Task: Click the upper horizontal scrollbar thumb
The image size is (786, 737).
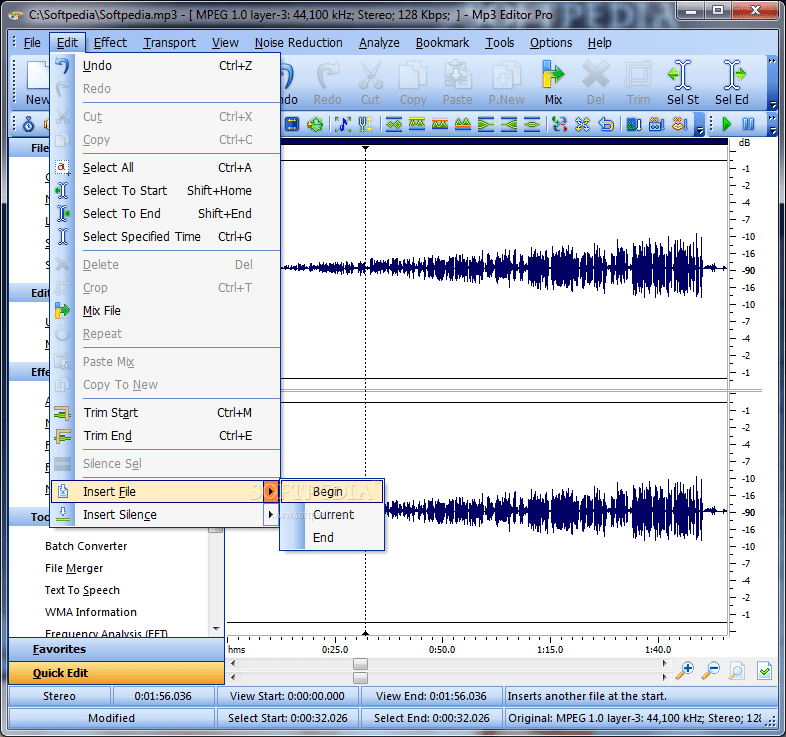Action: (360, 664)
